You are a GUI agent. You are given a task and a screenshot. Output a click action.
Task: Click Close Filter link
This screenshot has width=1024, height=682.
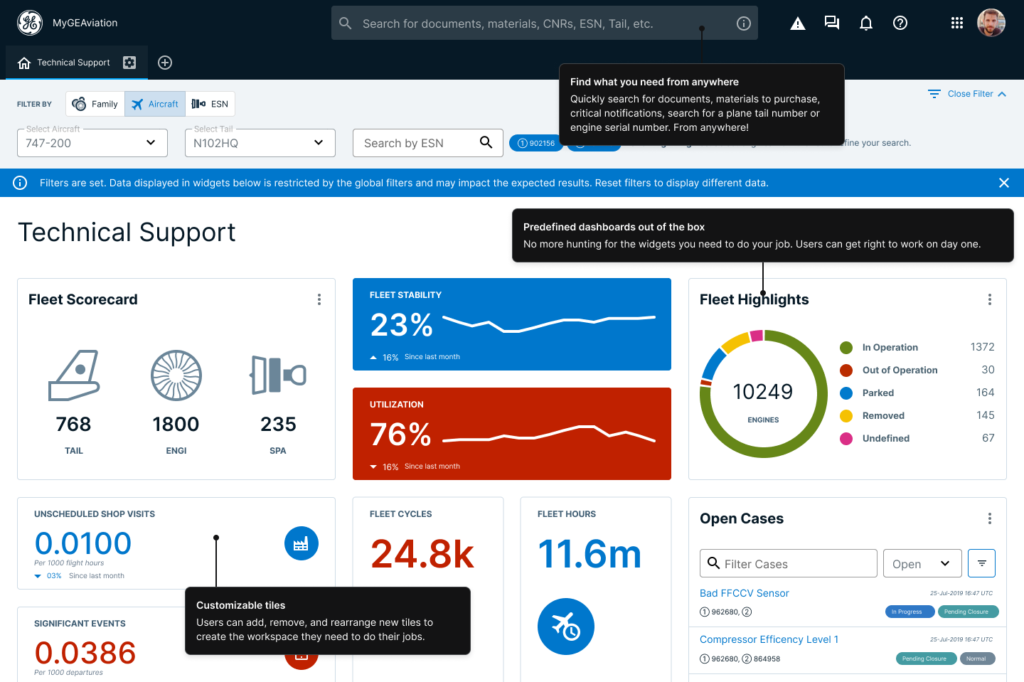(967, 94)
